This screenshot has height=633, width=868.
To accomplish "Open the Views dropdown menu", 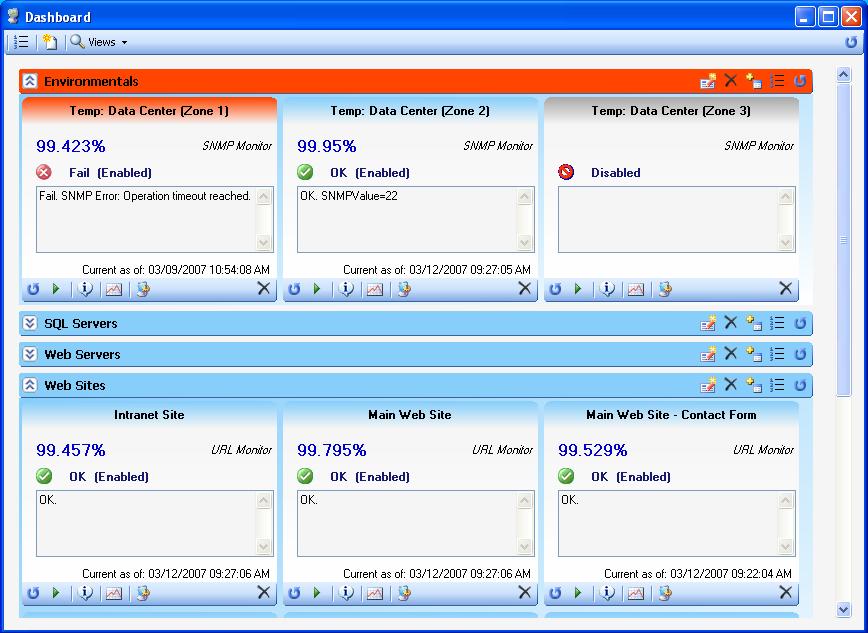I will click(x=100, y=42).
